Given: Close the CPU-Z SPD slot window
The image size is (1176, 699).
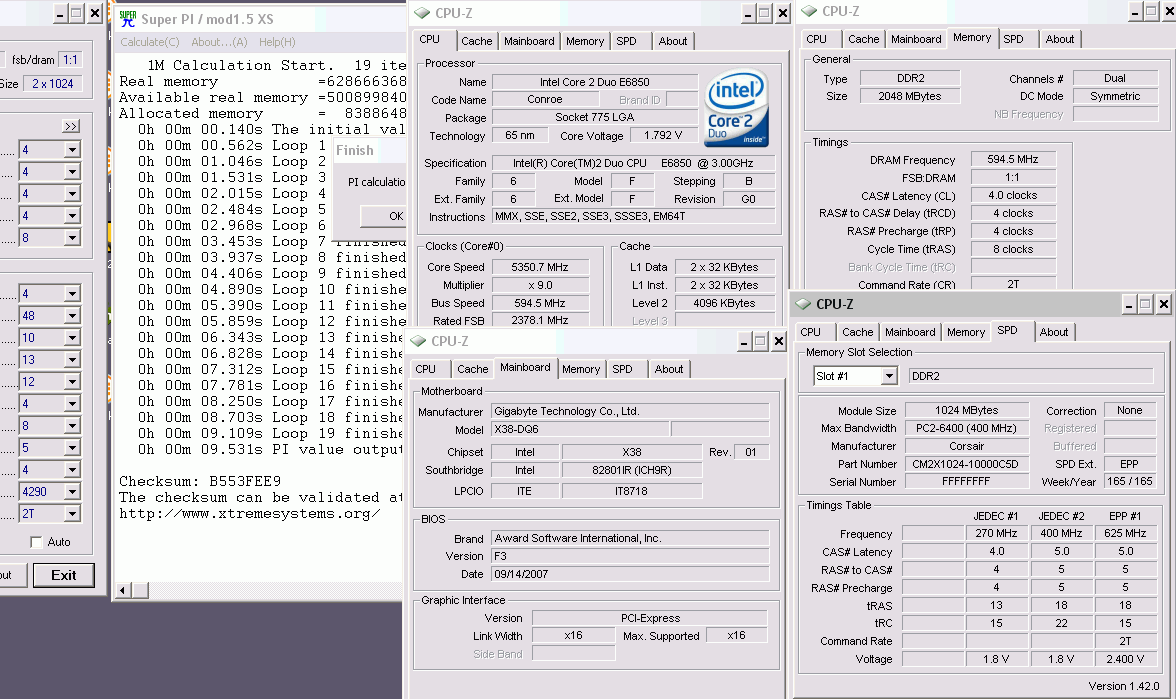Looking at the screenshot, I should (x=1163, y=304).
